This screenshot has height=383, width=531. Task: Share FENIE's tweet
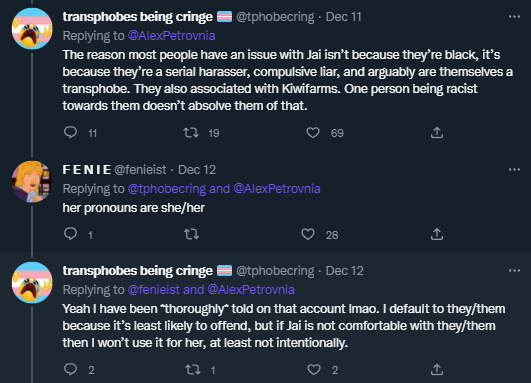tap(437, 234)
